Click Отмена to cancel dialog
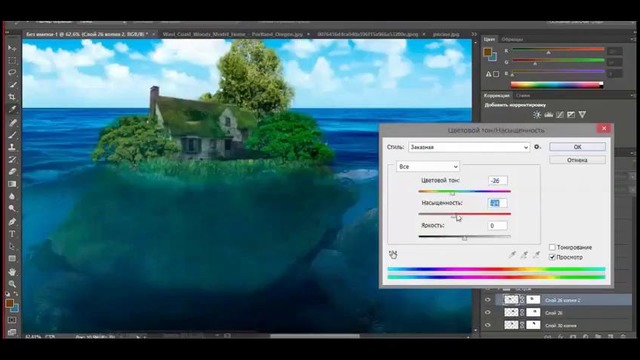The image size is (640, 360). [577, 160]
